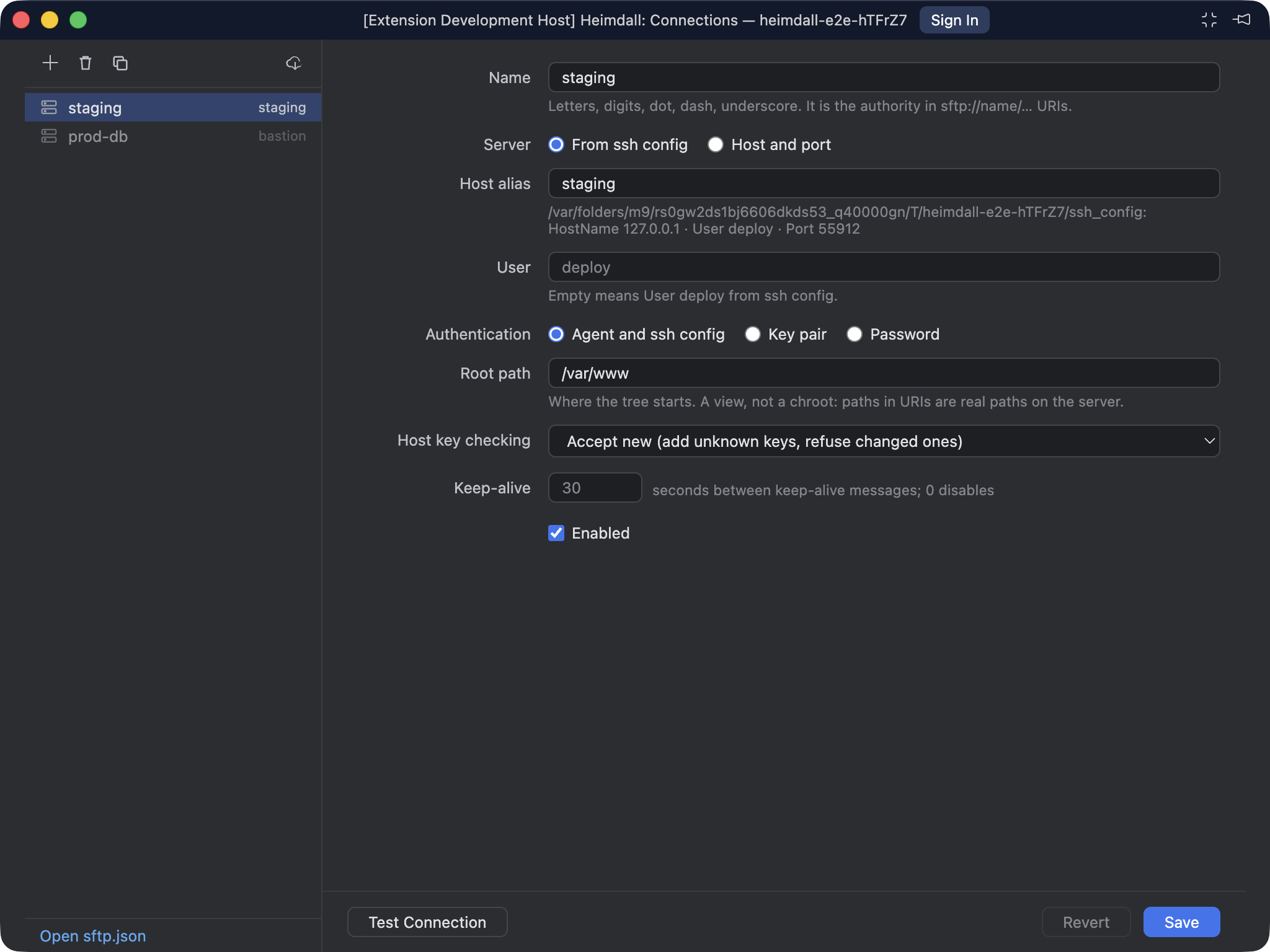Viewport: 1270px width, 952px height.
Task: Click the exit fullscreen arrows icon
Action: click(x=1209, y=20)
